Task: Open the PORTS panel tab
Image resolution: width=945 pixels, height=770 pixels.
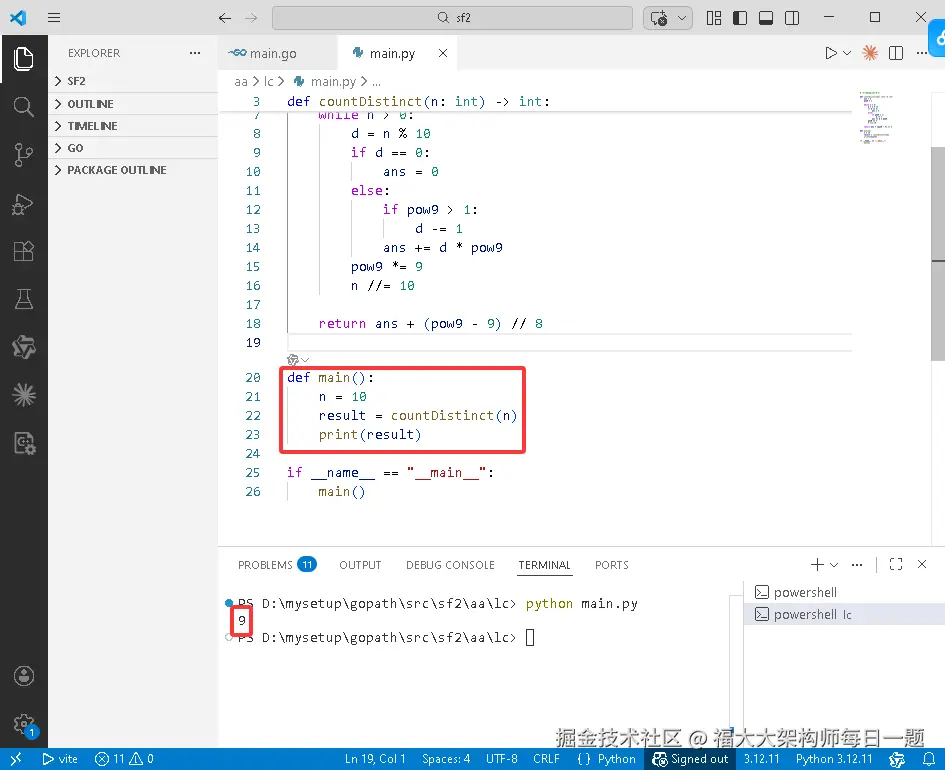Action: click(x=612, y=565)
